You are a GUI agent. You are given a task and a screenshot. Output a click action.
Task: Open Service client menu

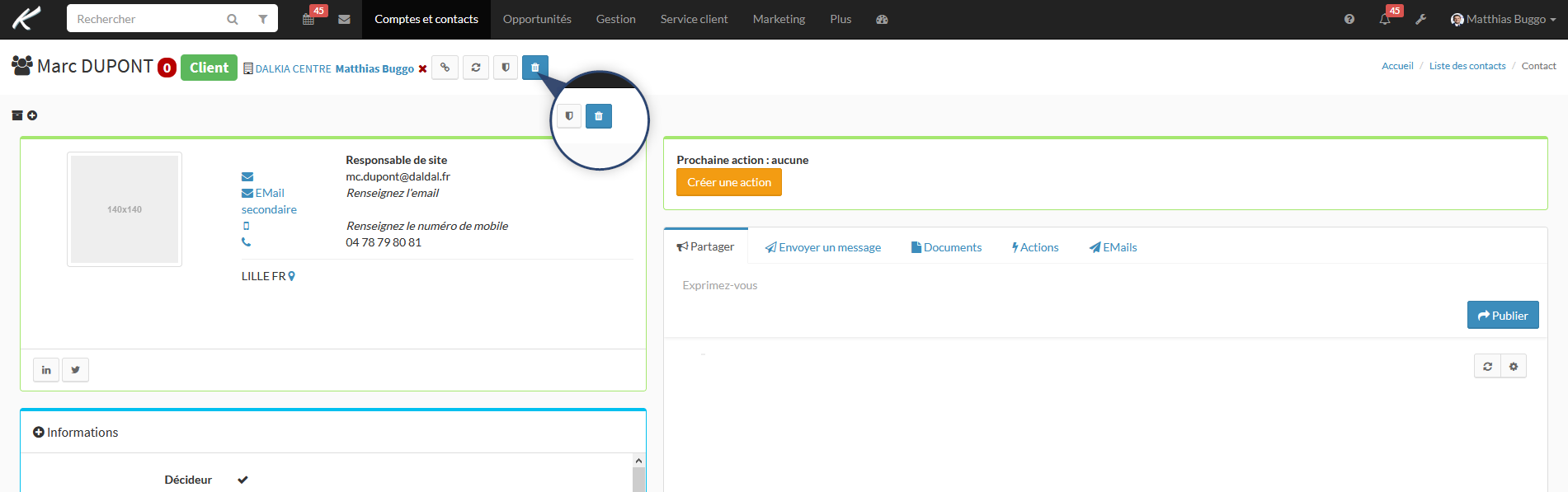click(695, 19)
